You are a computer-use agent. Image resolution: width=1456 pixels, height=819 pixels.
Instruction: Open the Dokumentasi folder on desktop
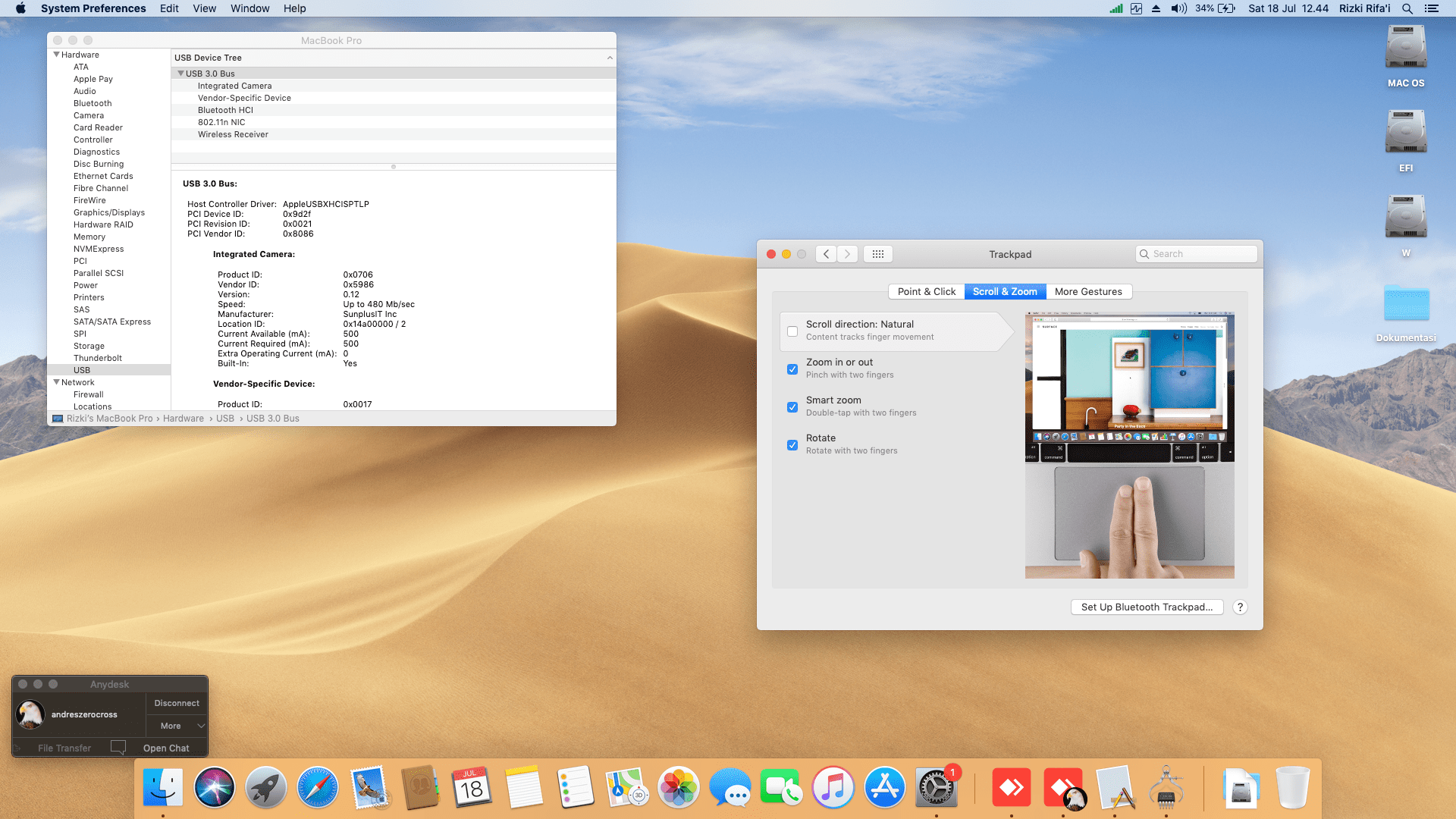(1405, 305)
